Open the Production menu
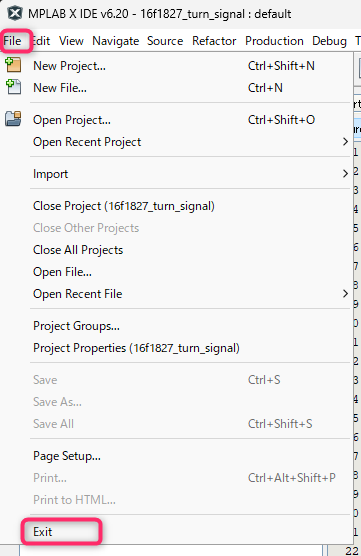This screenshot has width=361, height=556. [274, 41]
